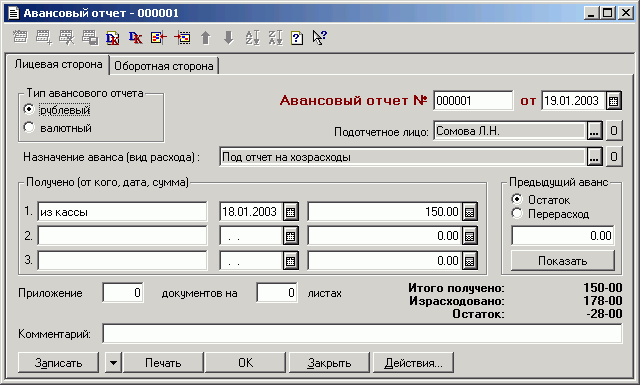Viewport: 640px width, 385px height.
Task: Switch to Лицевая сторона tab
Action: (58, 65)
